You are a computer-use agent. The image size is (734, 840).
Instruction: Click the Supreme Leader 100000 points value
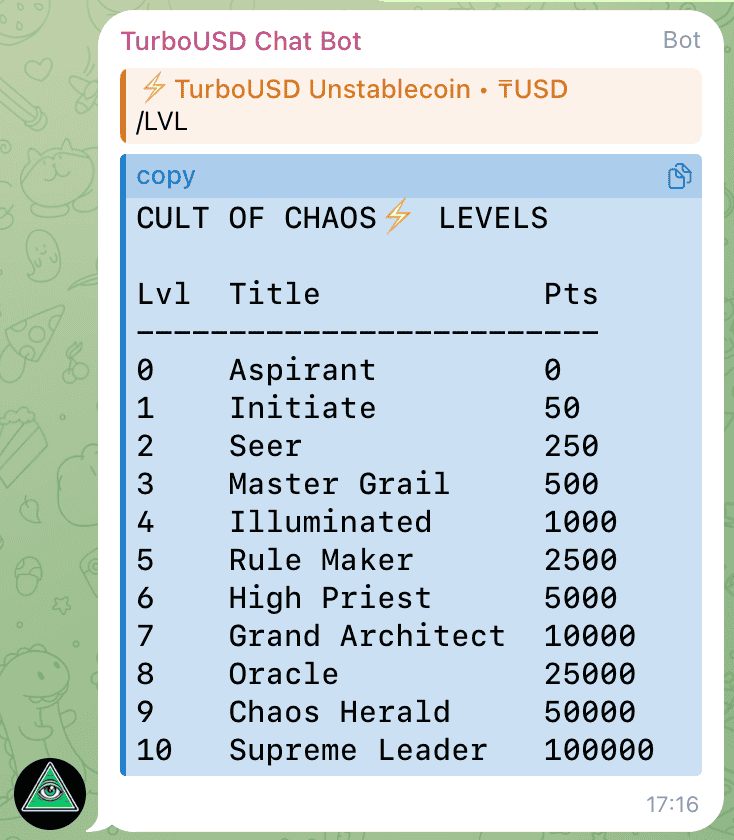(x=599, y=750)
